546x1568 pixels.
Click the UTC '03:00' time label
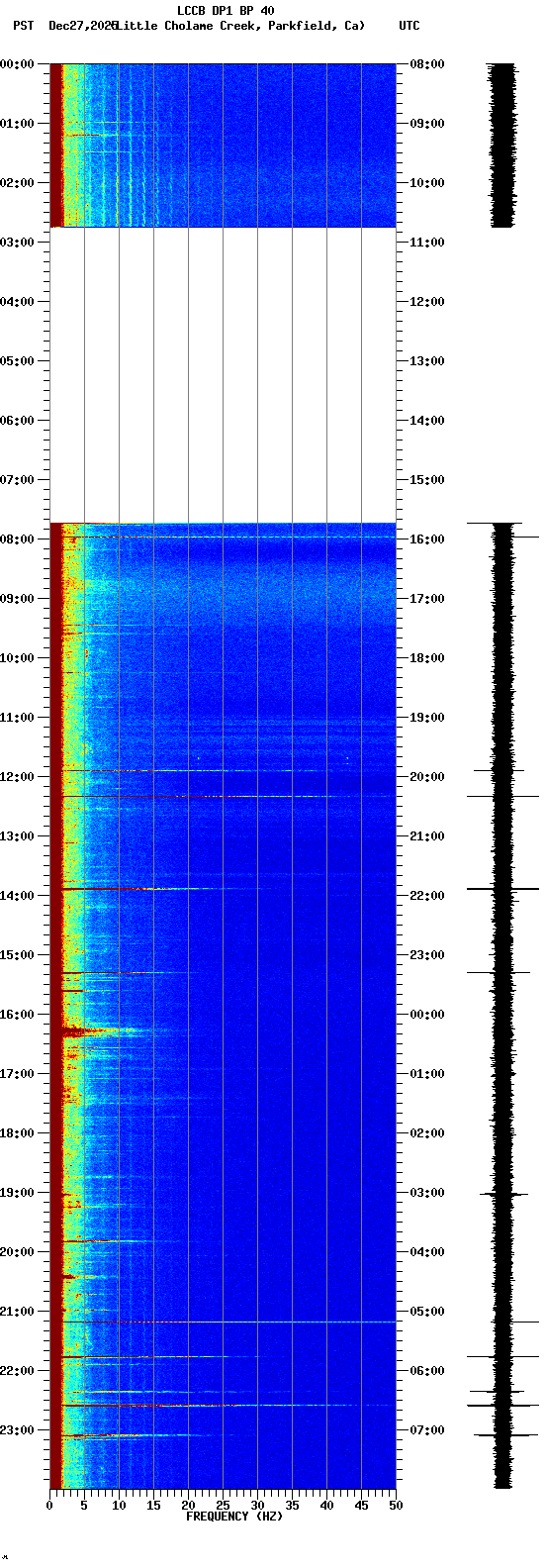tap(426, 1193)
